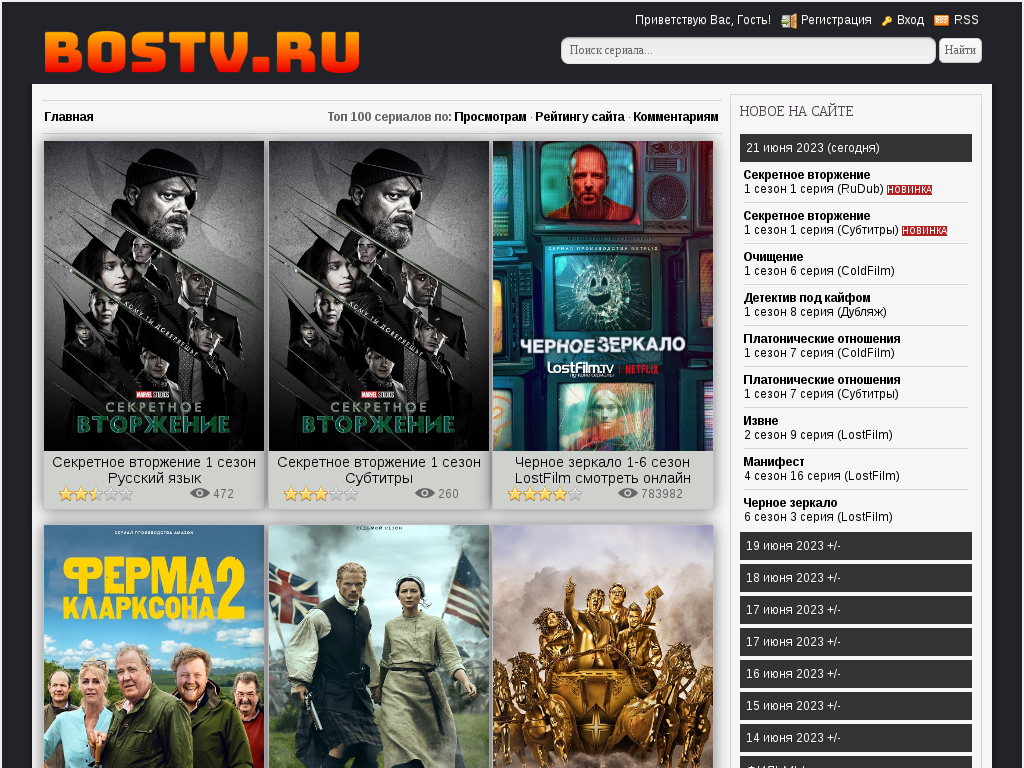1024x768 pixels.
Task: Click the greeting text Приветствую Вас, Гость!
Action: coord(703,20)
